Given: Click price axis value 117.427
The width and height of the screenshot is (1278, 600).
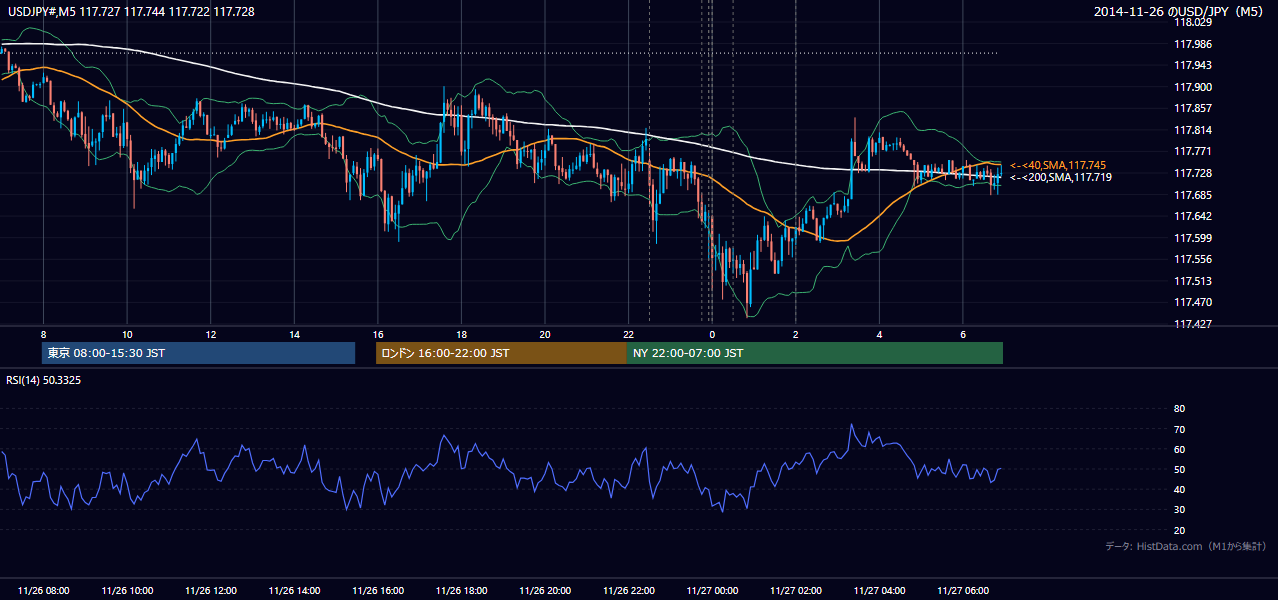Looking at the screenshot, I should [x=1192, y=324].
